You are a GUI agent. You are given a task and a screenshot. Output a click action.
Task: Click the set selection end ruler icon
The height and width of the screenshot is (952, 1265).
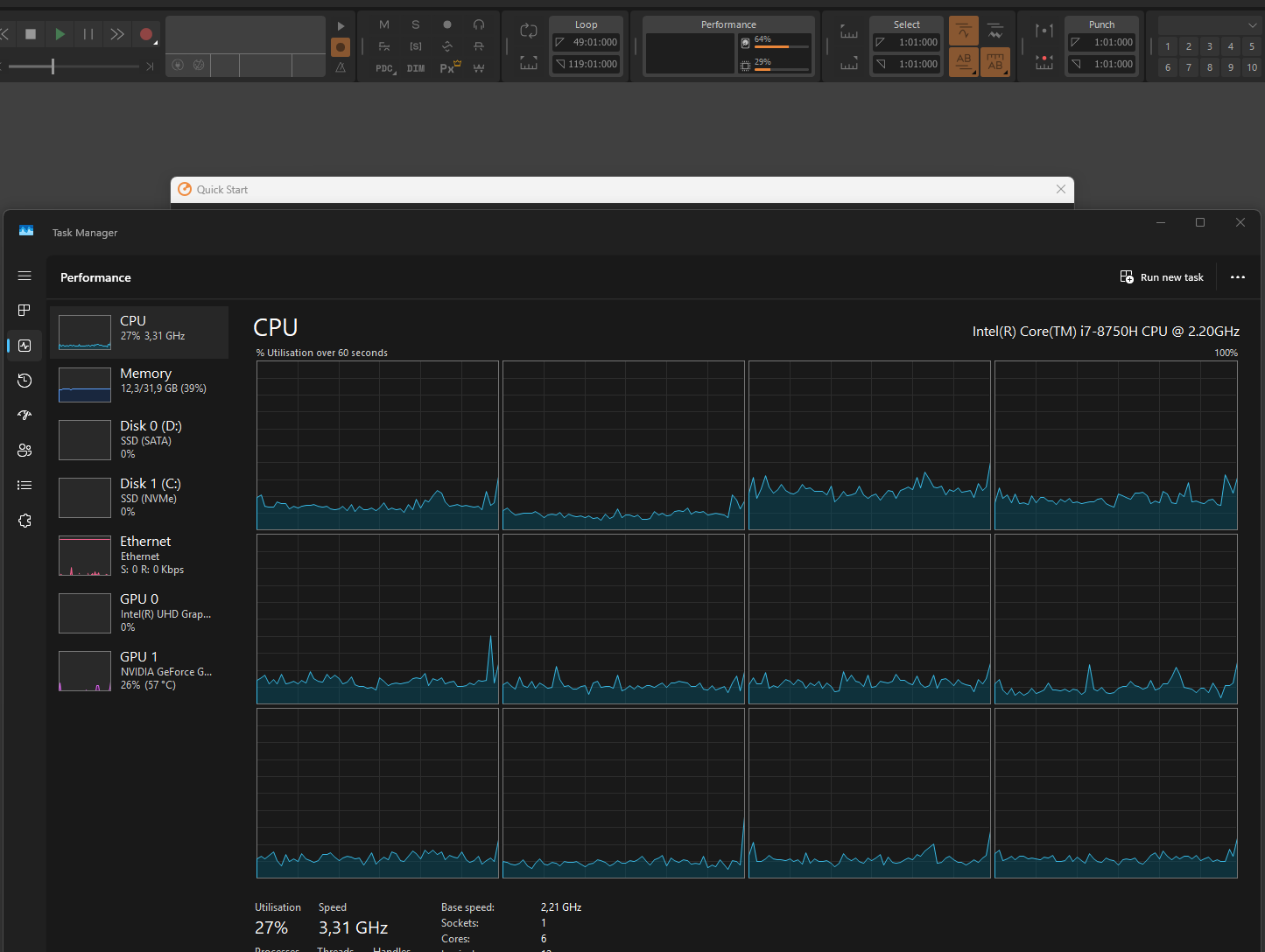(849, 64)
